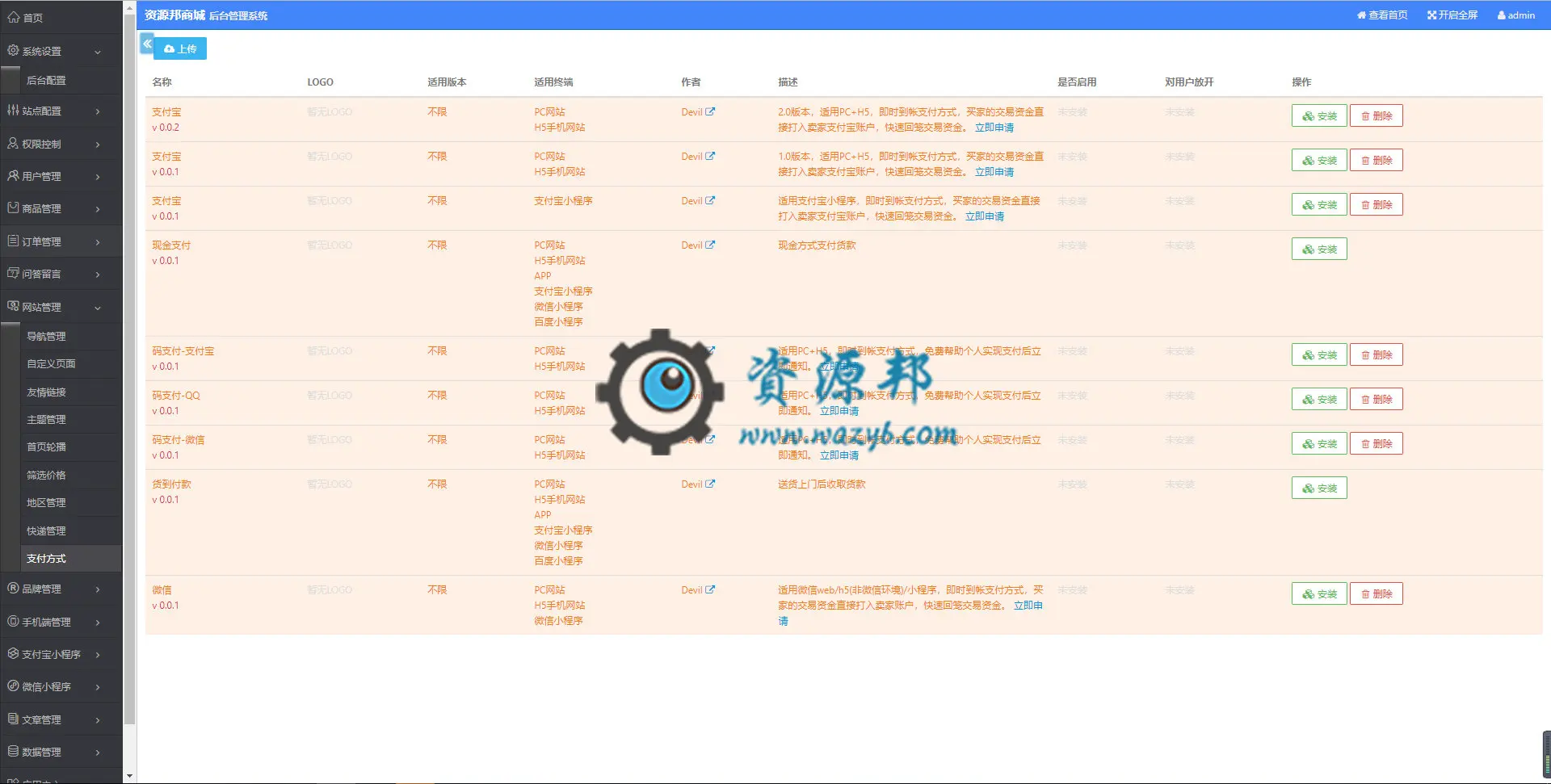Click the sidebar vertical scrollbar thumb
The width and height of the screenshot is (1551, 784).
coord(129,369)
